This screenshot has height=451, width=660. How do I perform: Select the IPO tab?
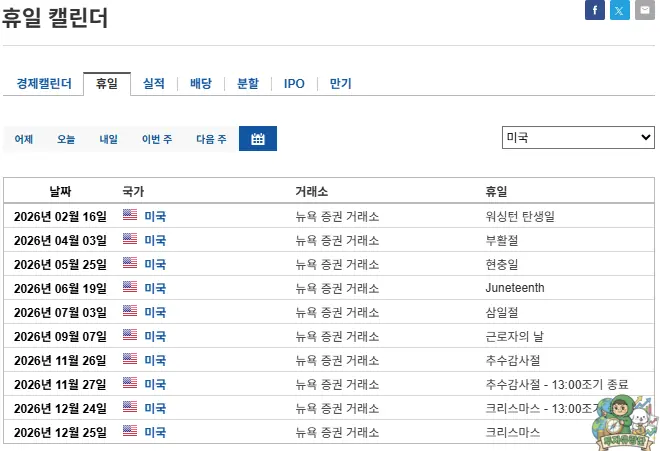point(294,84)
